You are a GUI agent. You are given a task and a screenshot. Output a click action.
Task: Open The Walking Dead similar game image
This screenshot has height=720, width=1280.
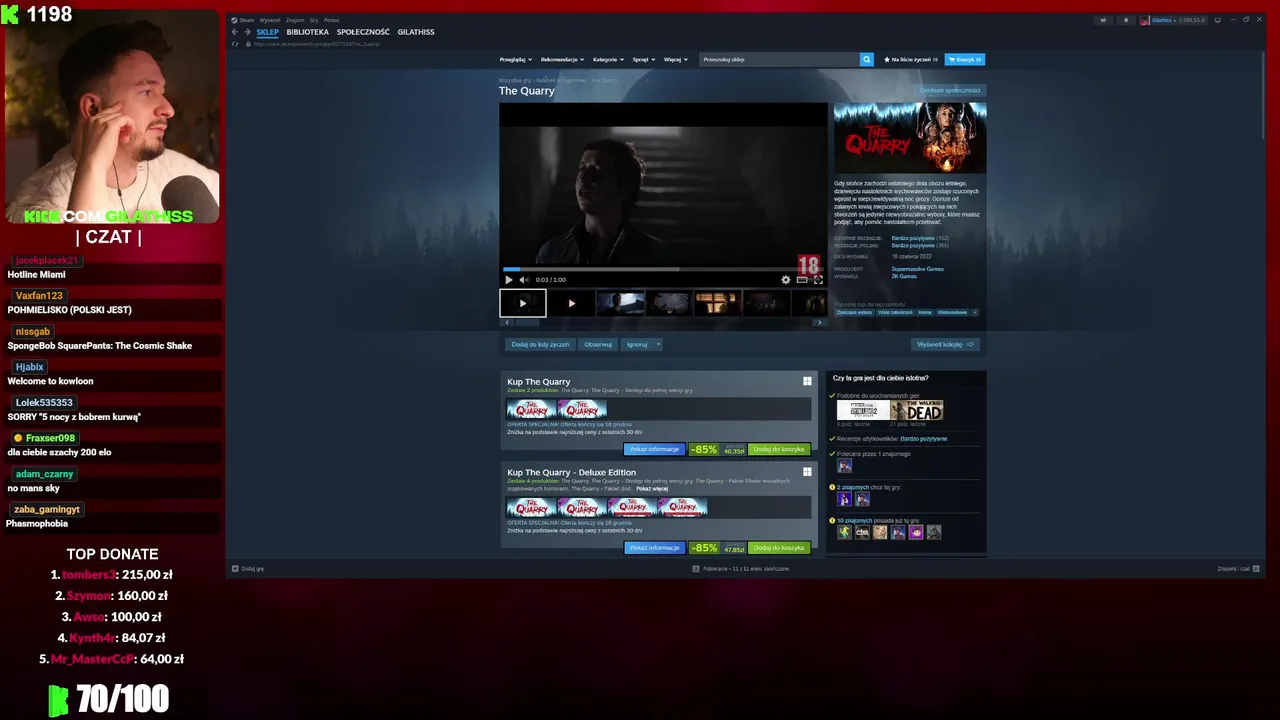coord(917,411)
